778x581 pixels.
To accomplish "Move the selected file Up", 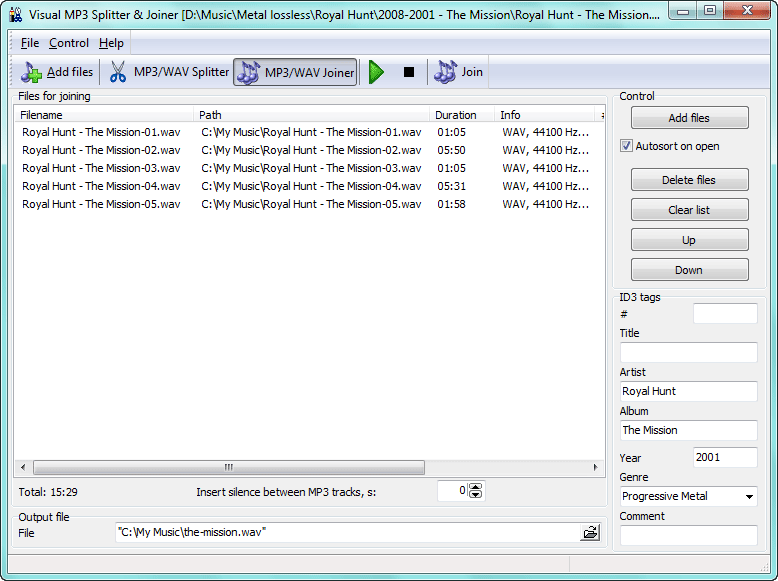I will pyautogui.click(x=689, y=240).
